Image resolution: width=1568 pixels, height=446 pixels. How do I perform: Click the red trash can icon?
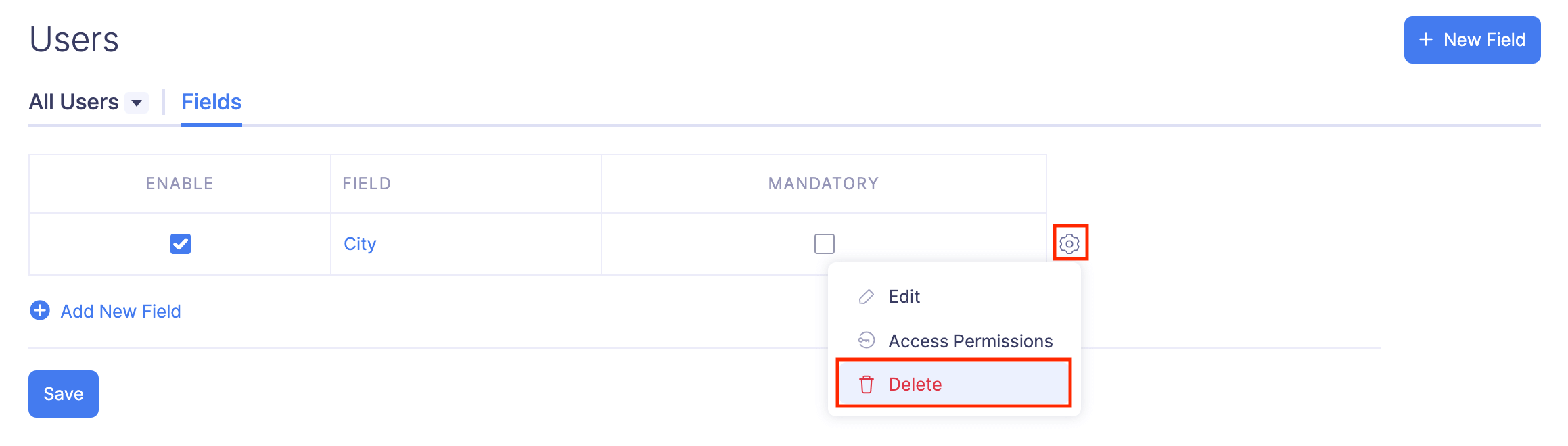tap(866, 385)
